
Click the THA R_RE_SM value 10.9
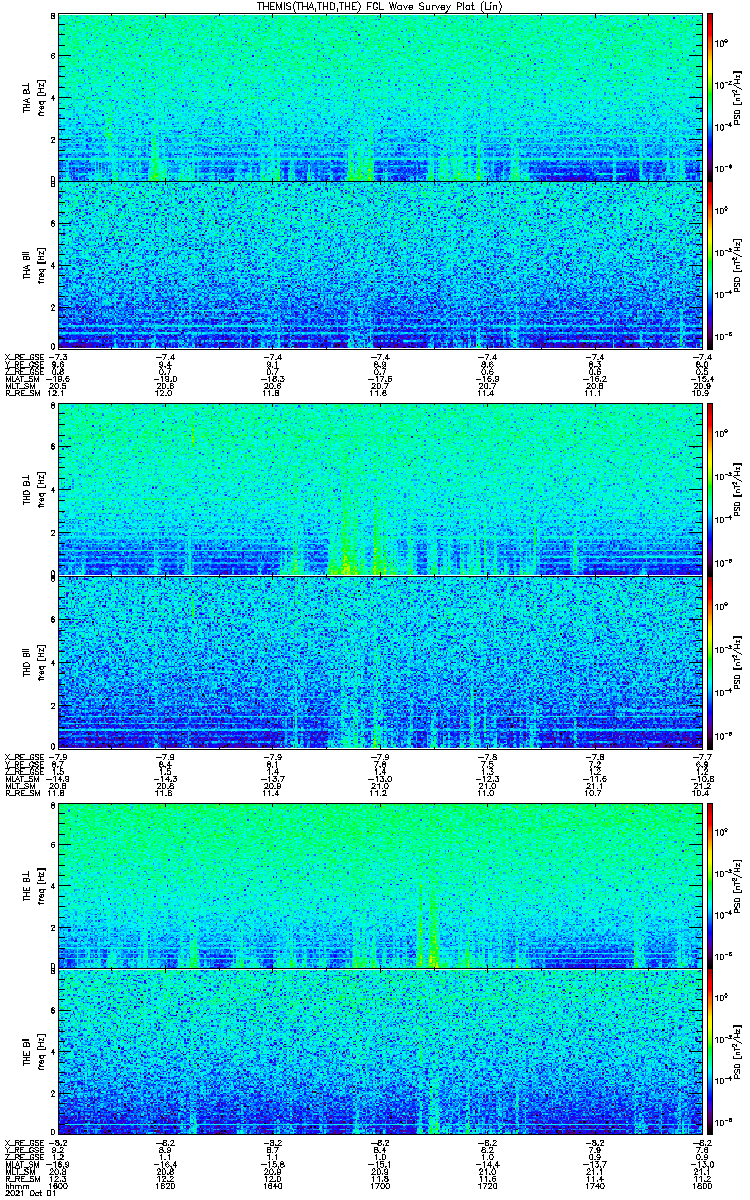tap(701, 394)
